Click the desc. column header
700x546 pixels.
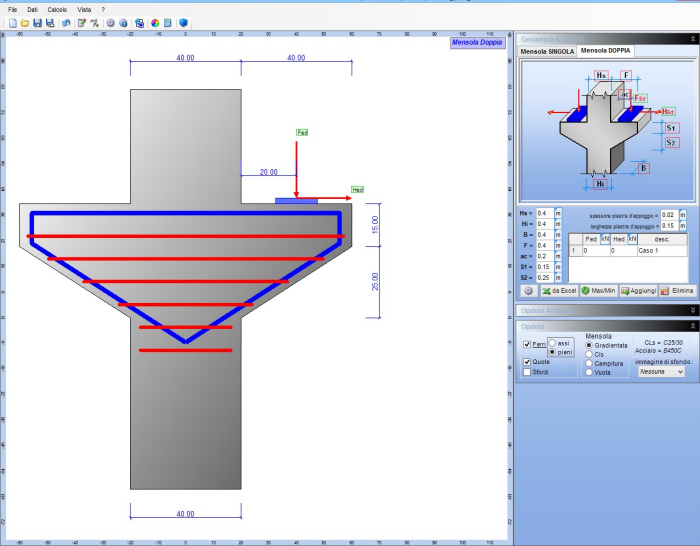pyautogui.click(x=662, y=239)
